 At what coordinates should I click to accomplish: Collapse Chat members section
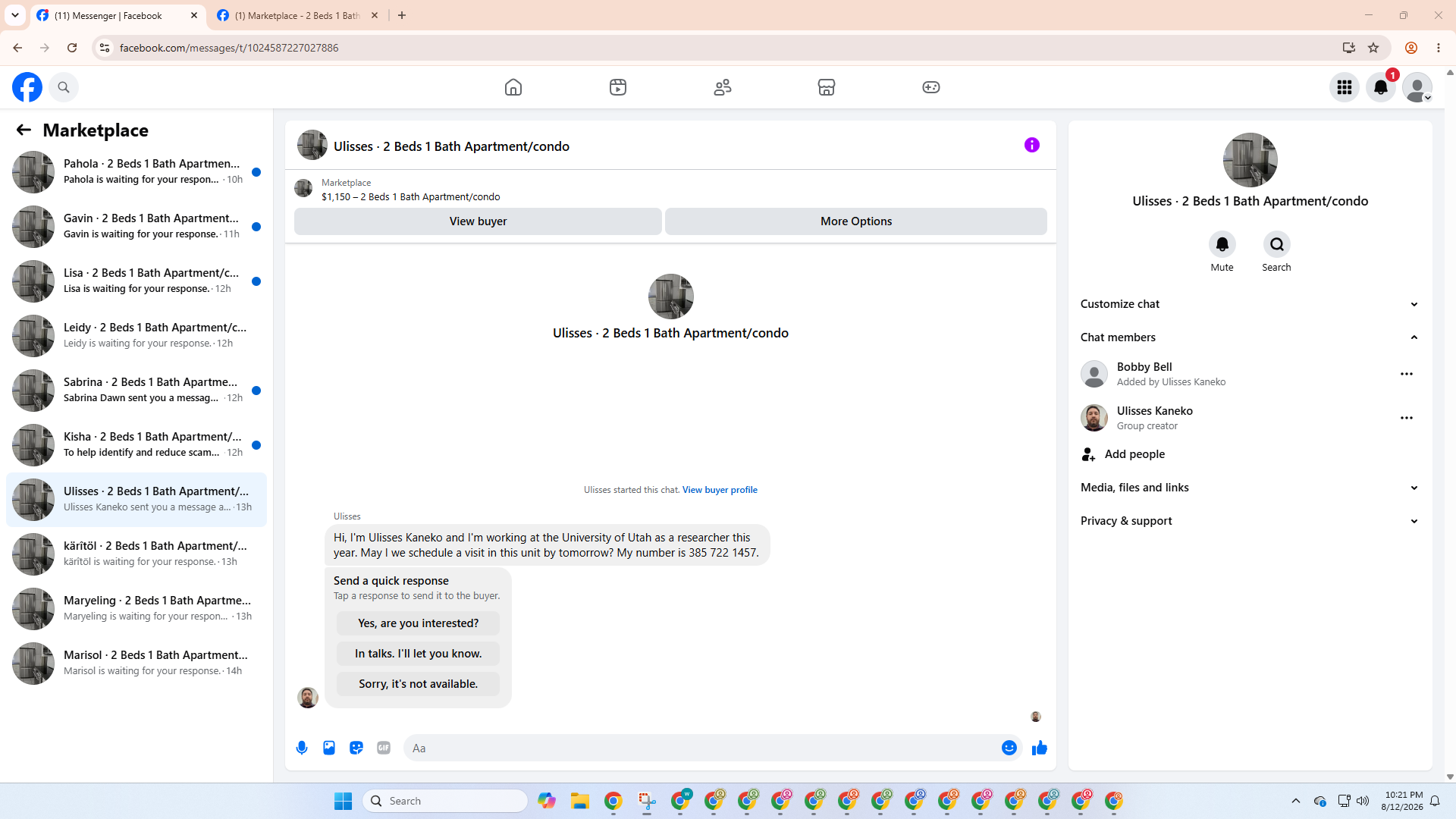(1250, 337)
